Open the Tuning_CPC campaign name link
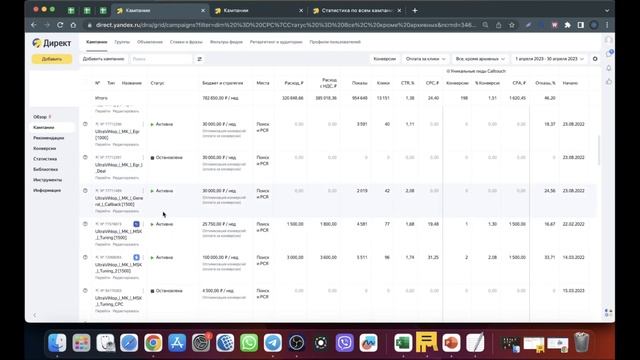 tap(118, 301)
